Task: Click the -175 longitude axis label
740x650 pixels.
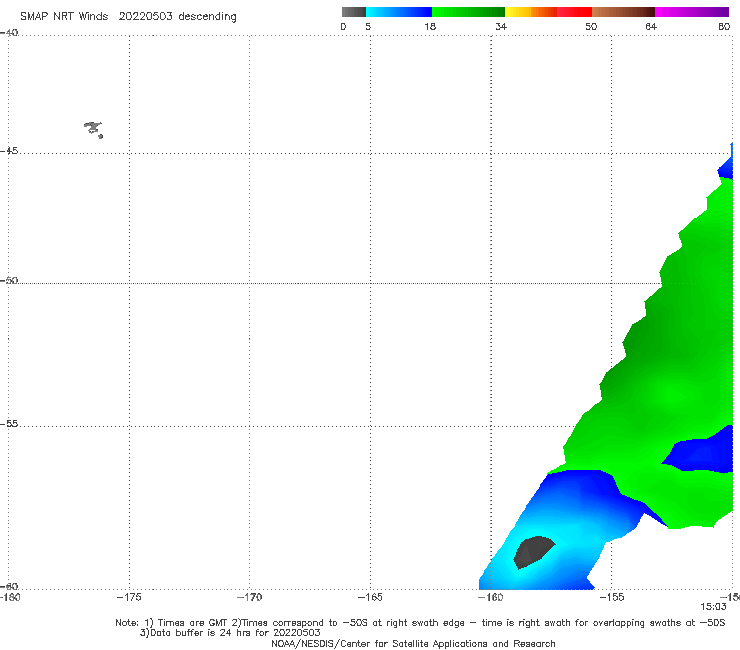Action: coord(129,597)
